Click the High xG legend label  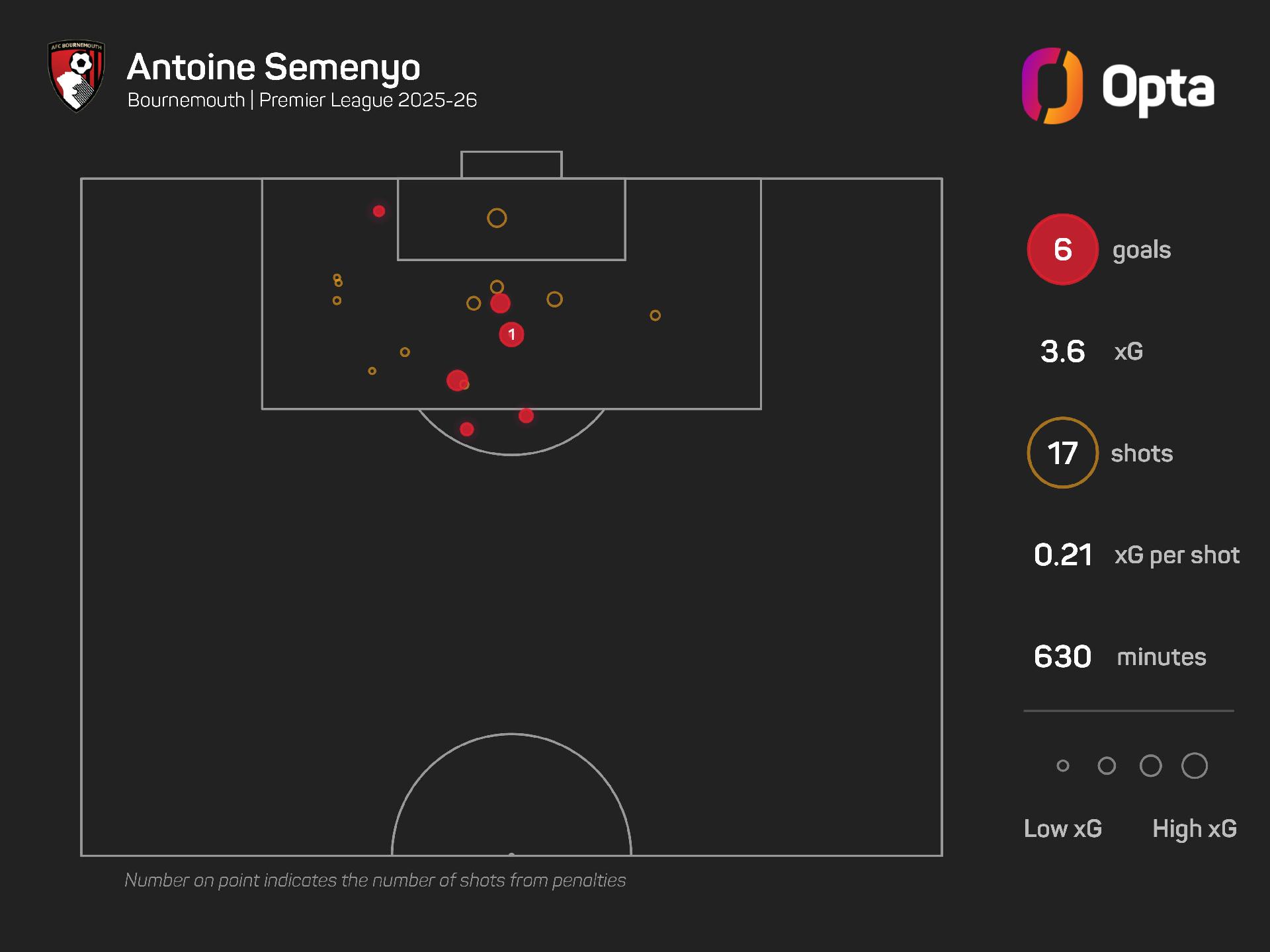pyautogui.click(x=1194, y=828)
